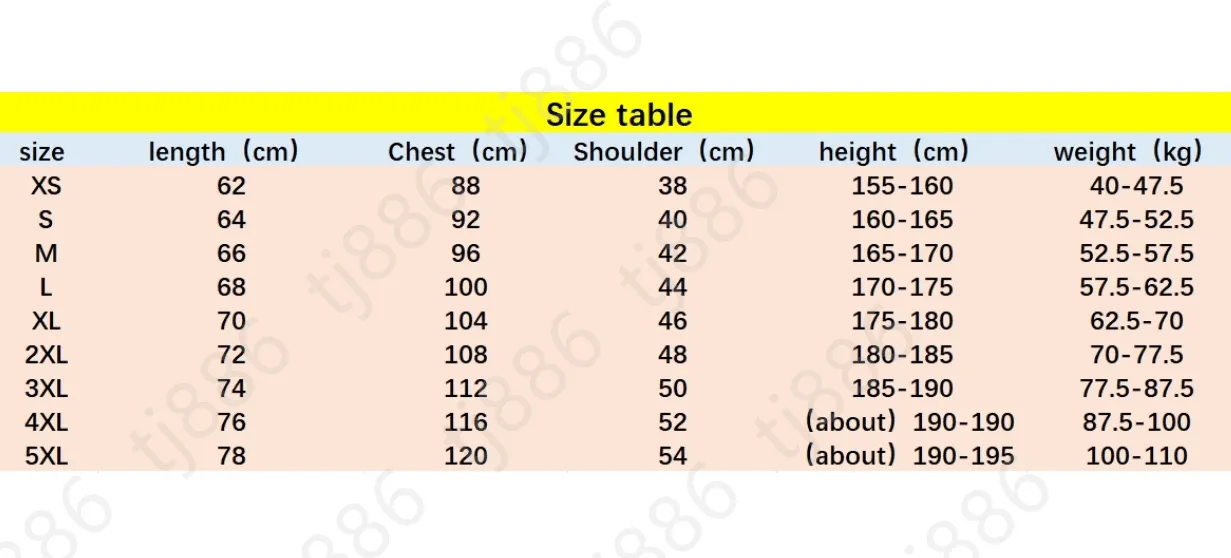Select the chest value 120
1231x558 pixels.
pyautogui.click(x=466, y=456)
